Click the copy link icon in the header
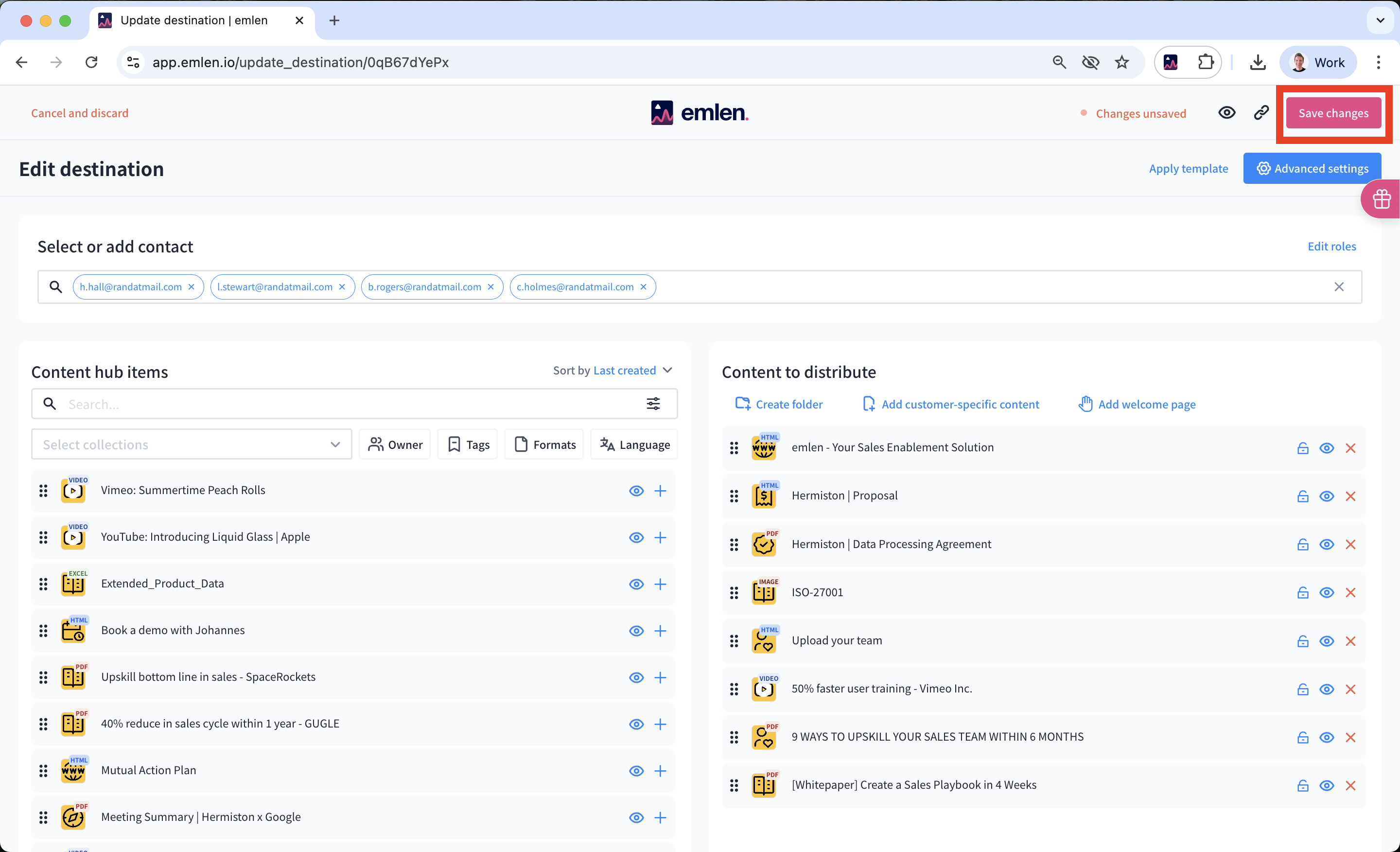Image resolution: width=1400 pixels, height=852 pixels. 1261,112
